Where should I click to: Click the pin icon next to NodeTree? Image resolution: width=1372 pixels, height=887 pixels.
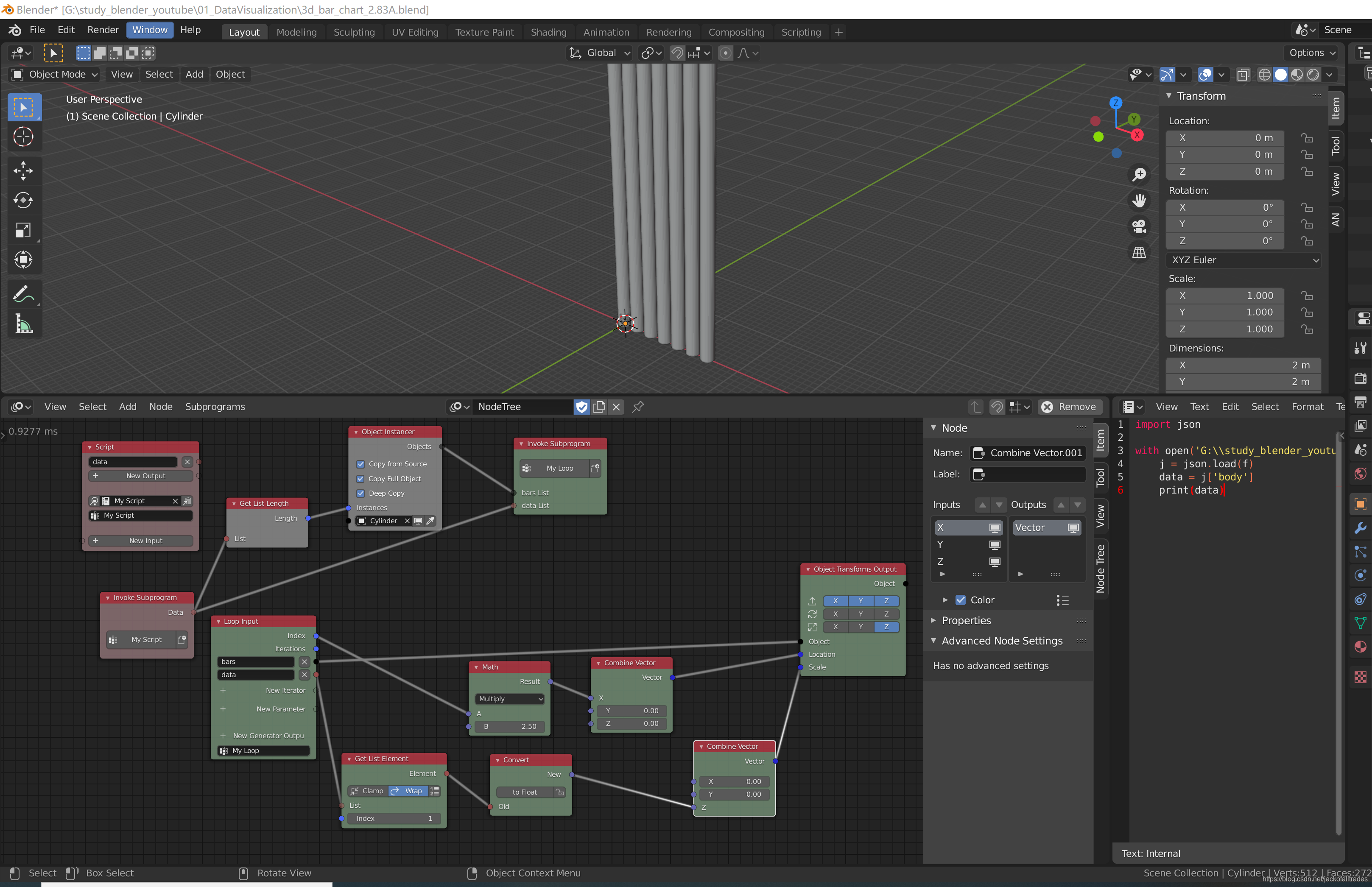[637, 407]
